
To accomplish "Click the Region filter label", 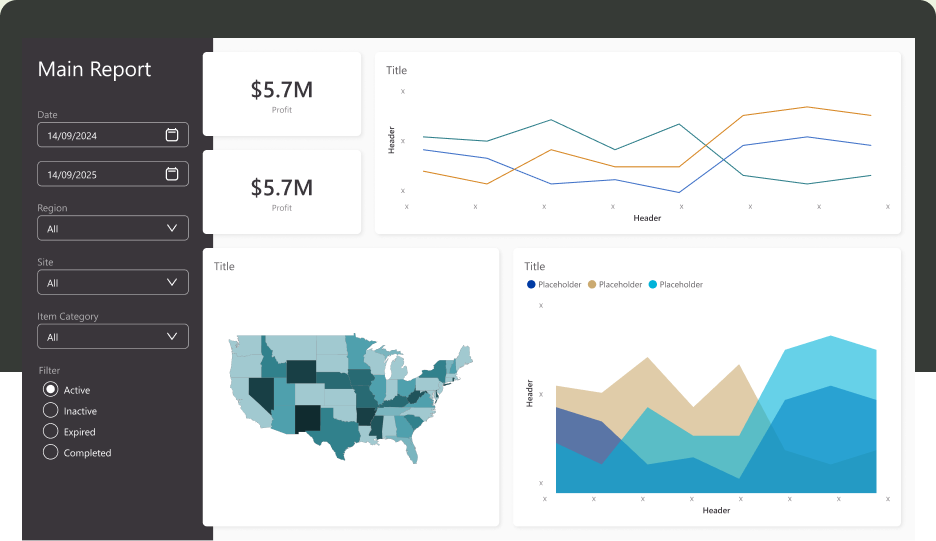I will click(52, 208).
